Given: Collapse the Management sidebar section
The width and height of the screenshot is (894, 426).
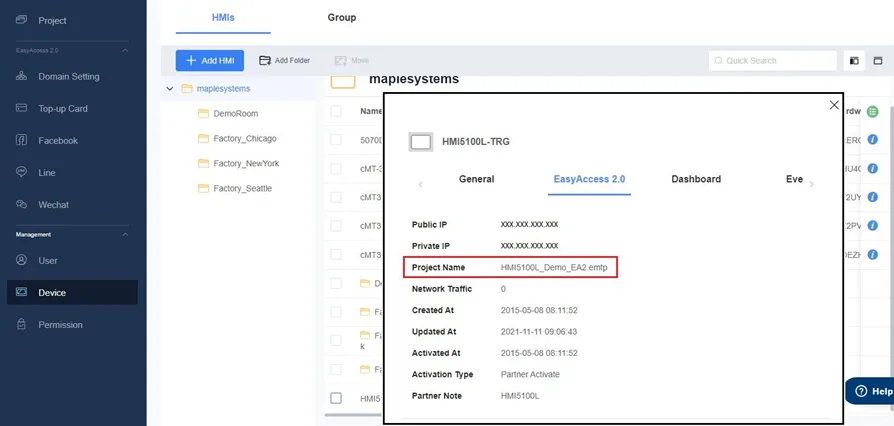Looking at the screenshot, I should click(125, 234).
